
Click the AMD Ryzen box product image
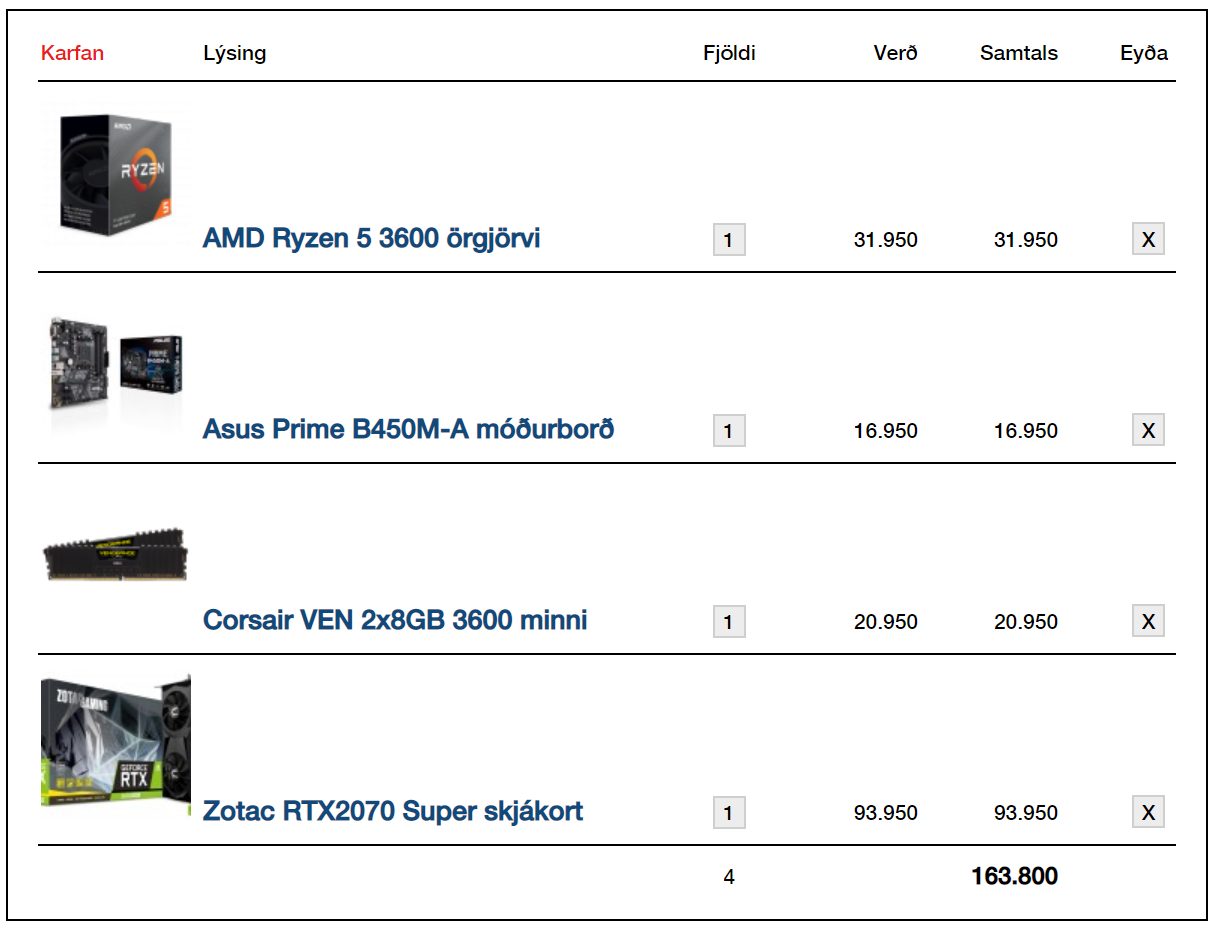[115, 173]
